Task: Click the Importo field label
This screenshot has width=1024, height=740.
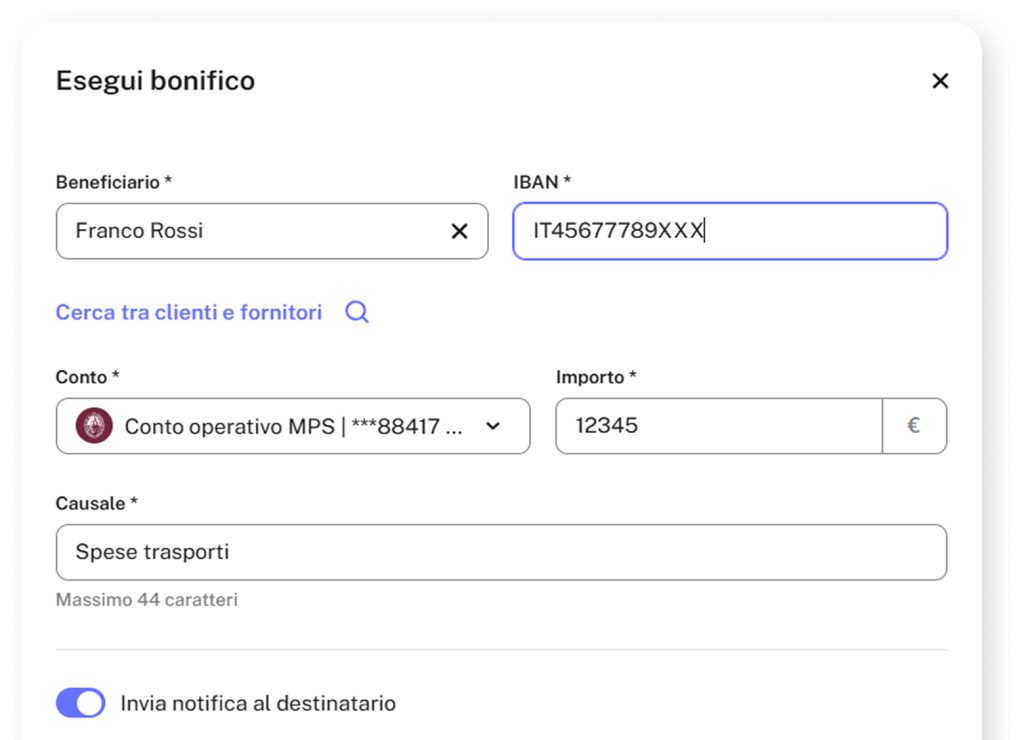Action: (x=596, y=378)
